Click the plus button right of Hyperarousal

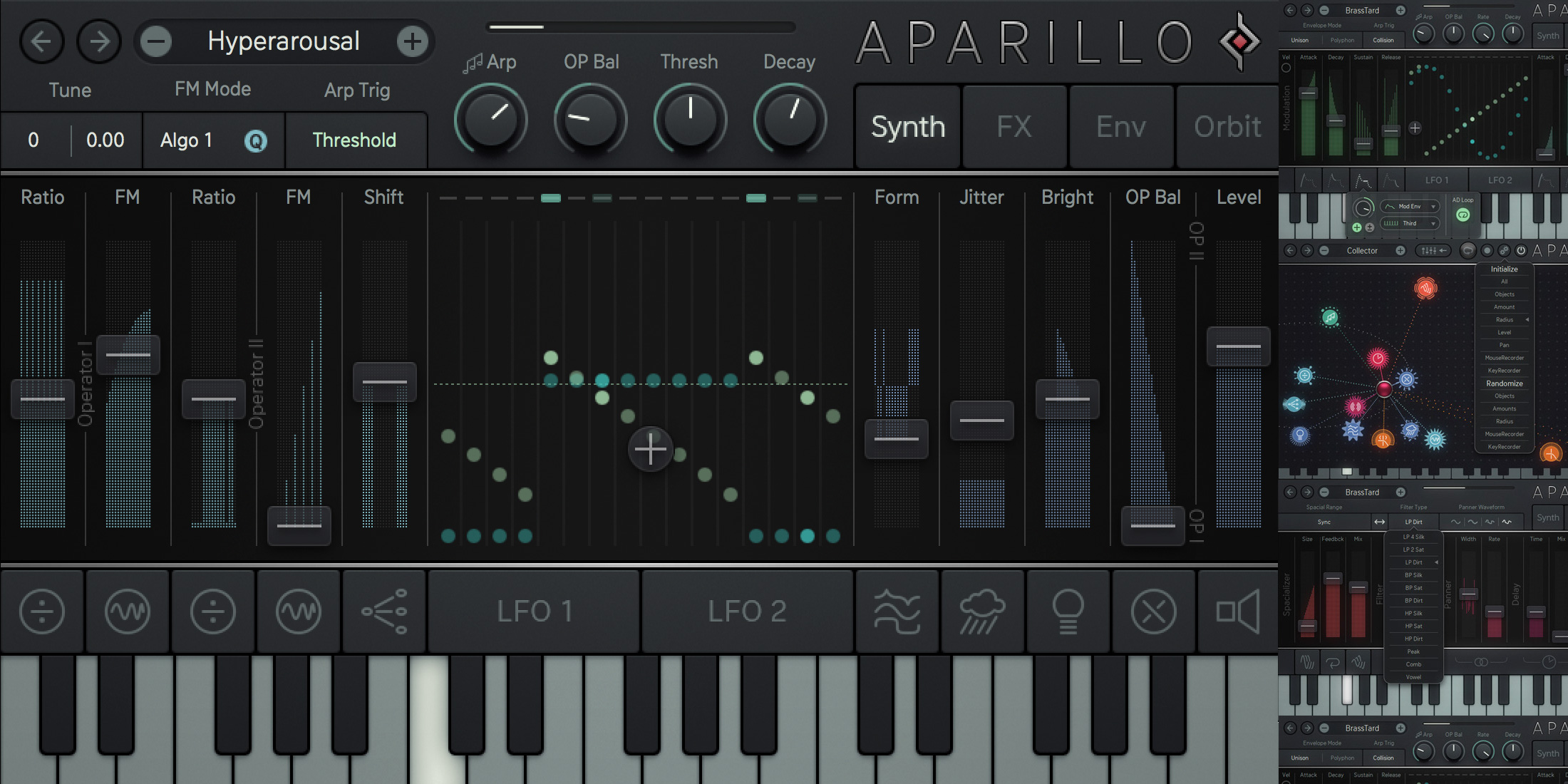(413, 41)
